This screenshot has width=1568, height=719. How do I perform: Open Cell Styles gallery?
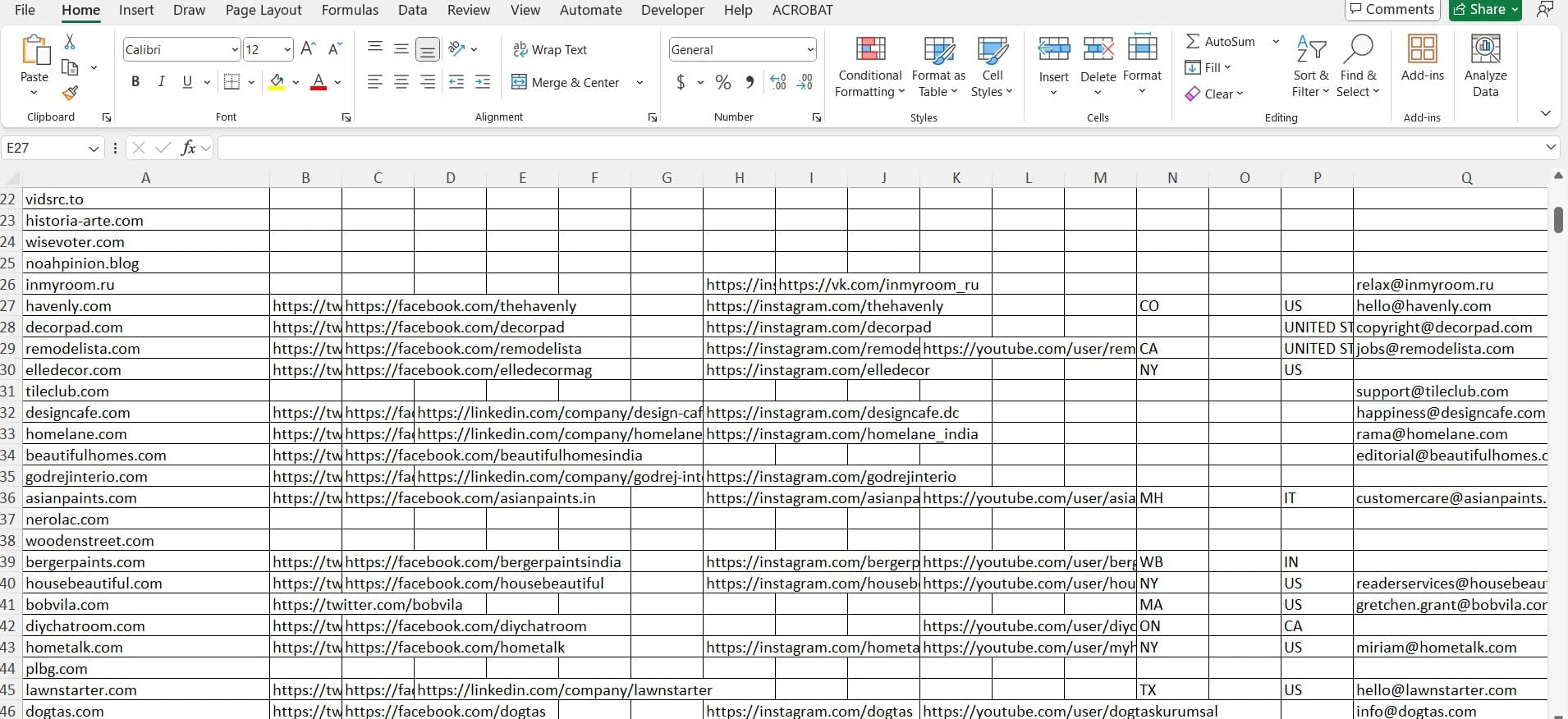pos(992,67)
